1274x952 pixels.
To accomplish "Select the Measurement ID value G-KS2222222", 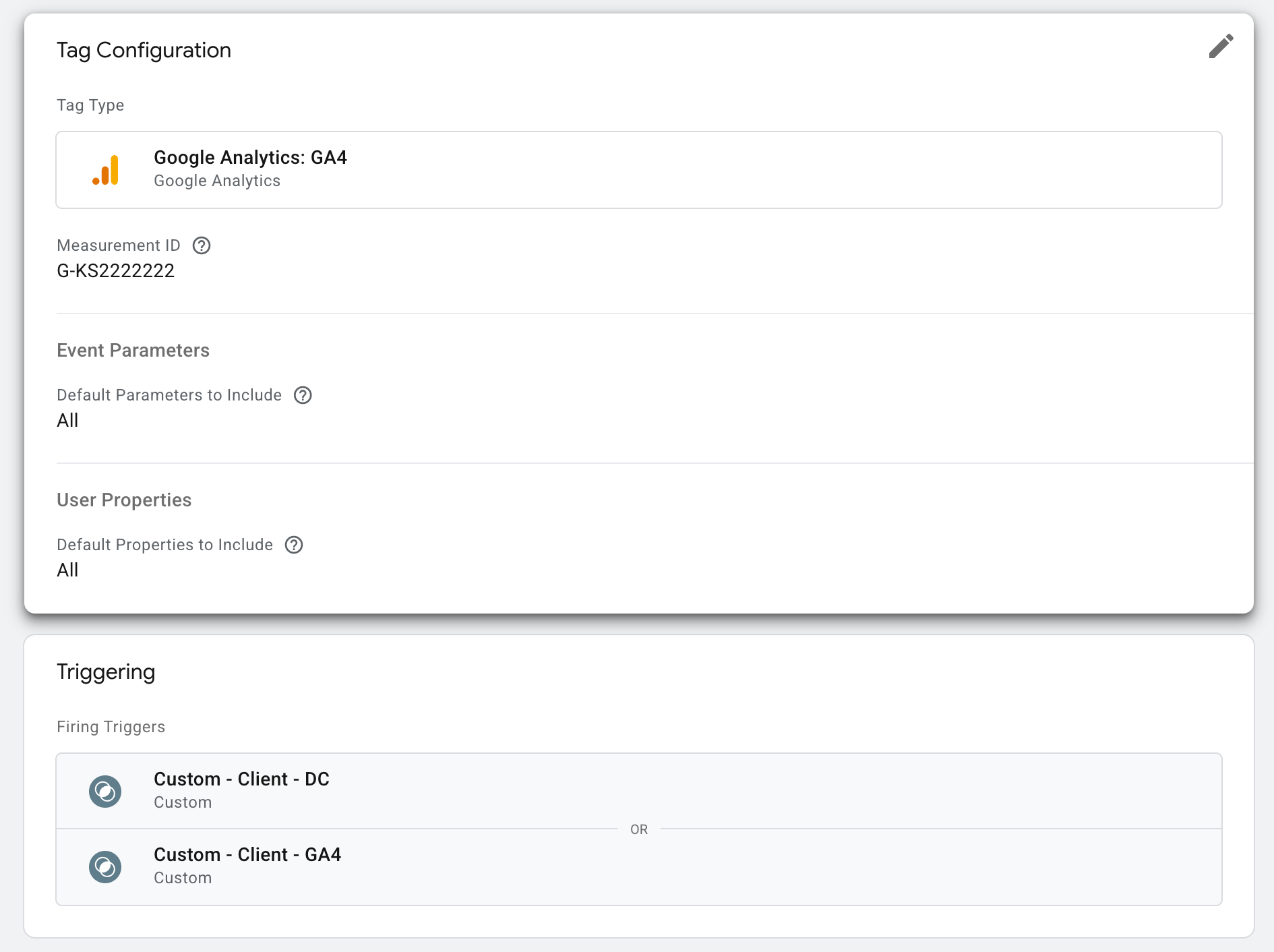I will point(116,271).
